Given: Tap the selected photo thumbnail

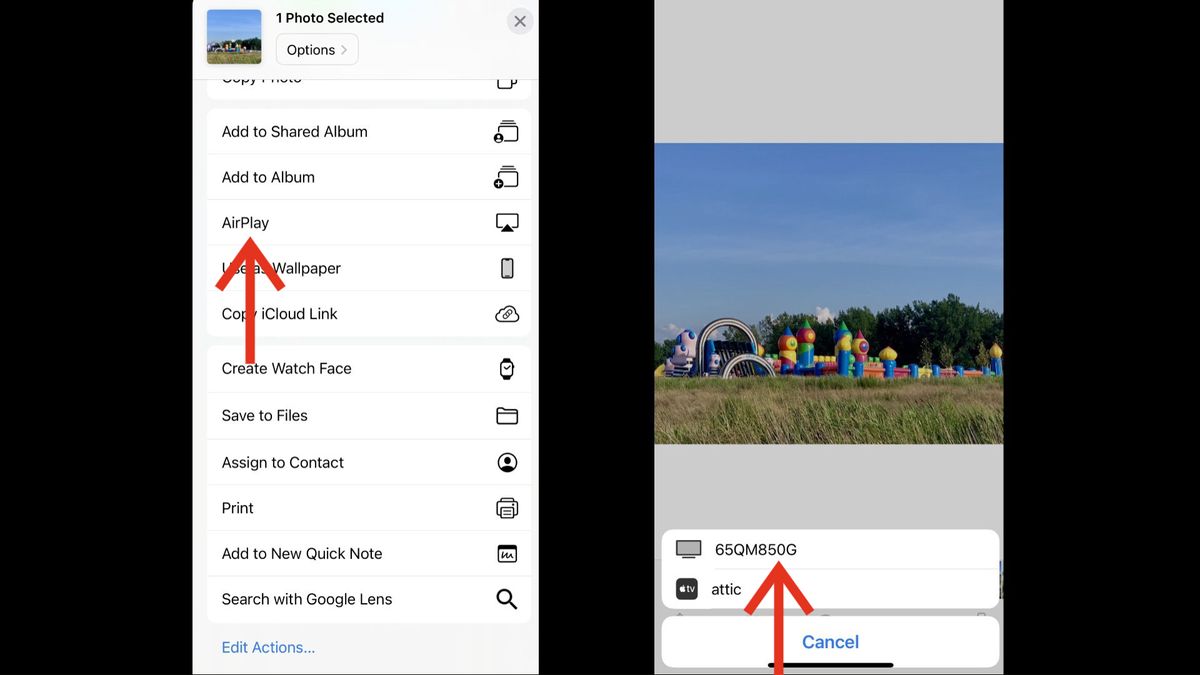Looking at the screenshot, I should point(234,37).
